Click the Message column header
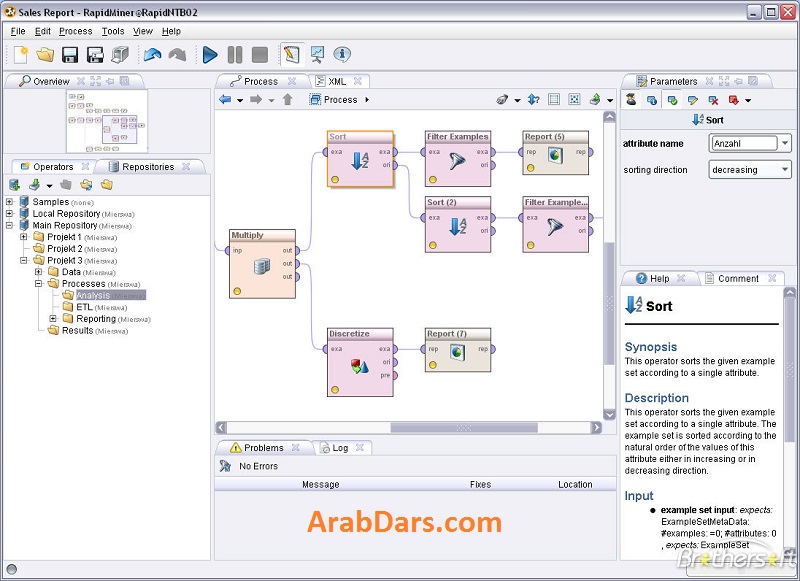Image resolution: width=800 pixels, height=581 pixels. (x=320, y=484)
